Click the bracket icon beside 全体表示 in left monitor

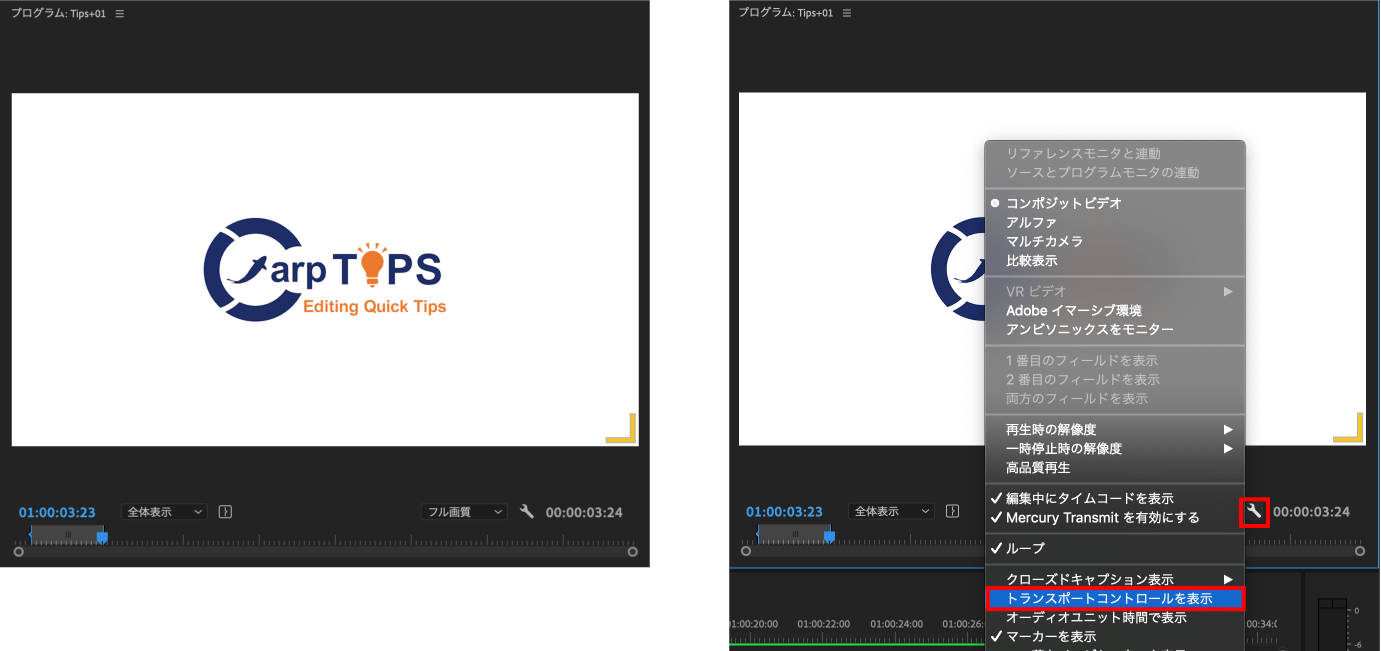point(225,512)
